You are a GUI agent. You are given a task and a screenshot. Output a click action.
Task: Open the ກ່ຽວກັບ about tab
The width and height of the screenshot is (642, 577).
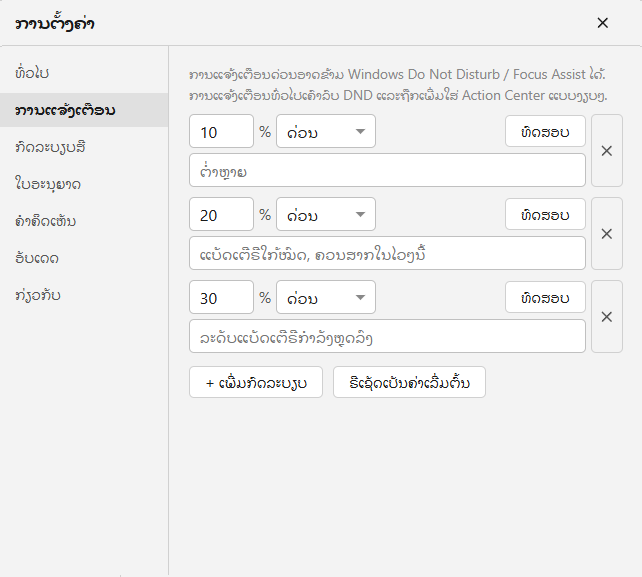[x=84, y=295]
